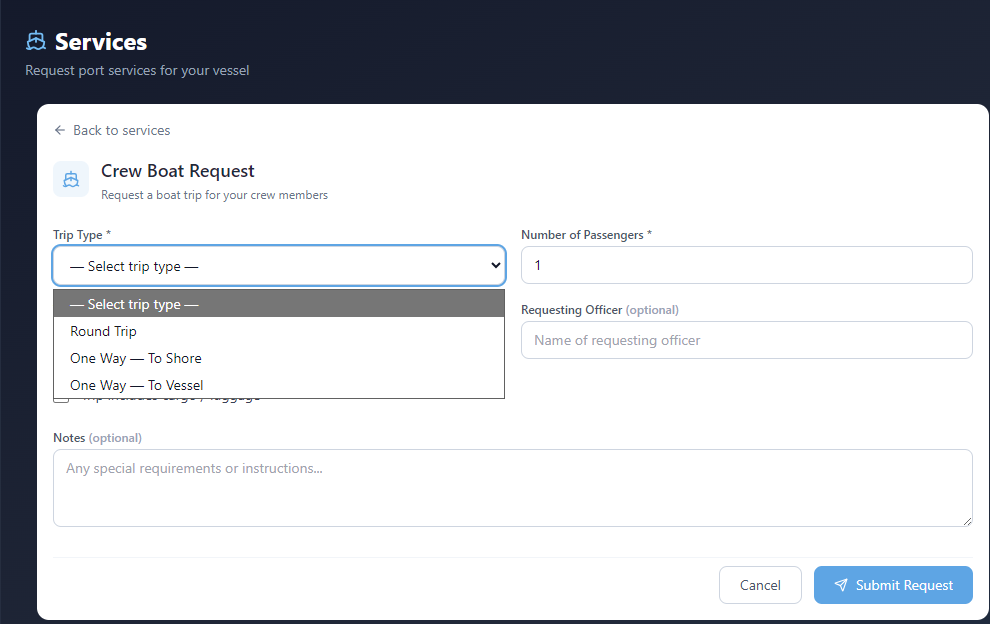Click the paper plane icon on Submit
This screenshot has width=990, height=624.
pos(840,585)
